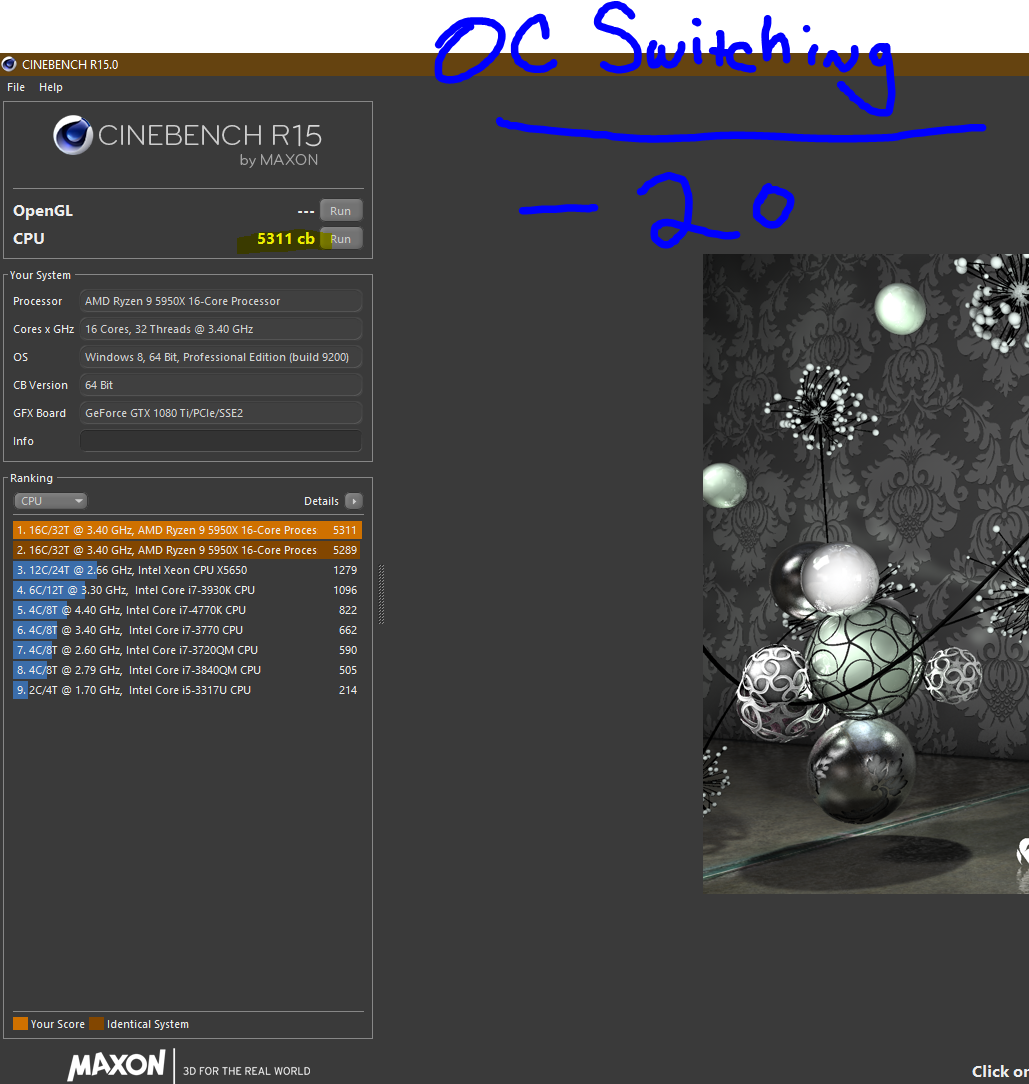Image resolution: width=1029 pixels, height=1084 pixels.
Task: Select the Intel Core i7-3720QM ranking row
Action: (x=187, y=651)
